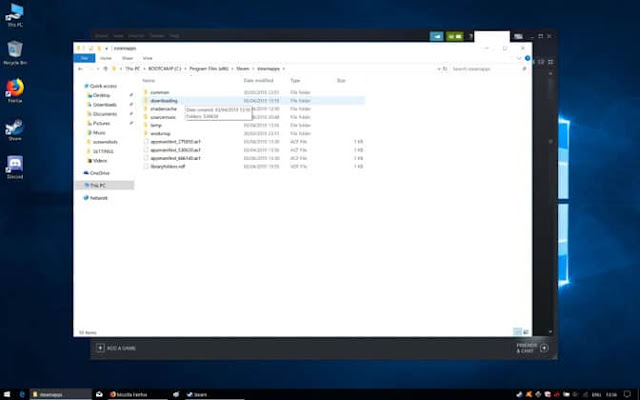Refresh the steamapps folder view
The image size is (640, 400).
(445, 69)
